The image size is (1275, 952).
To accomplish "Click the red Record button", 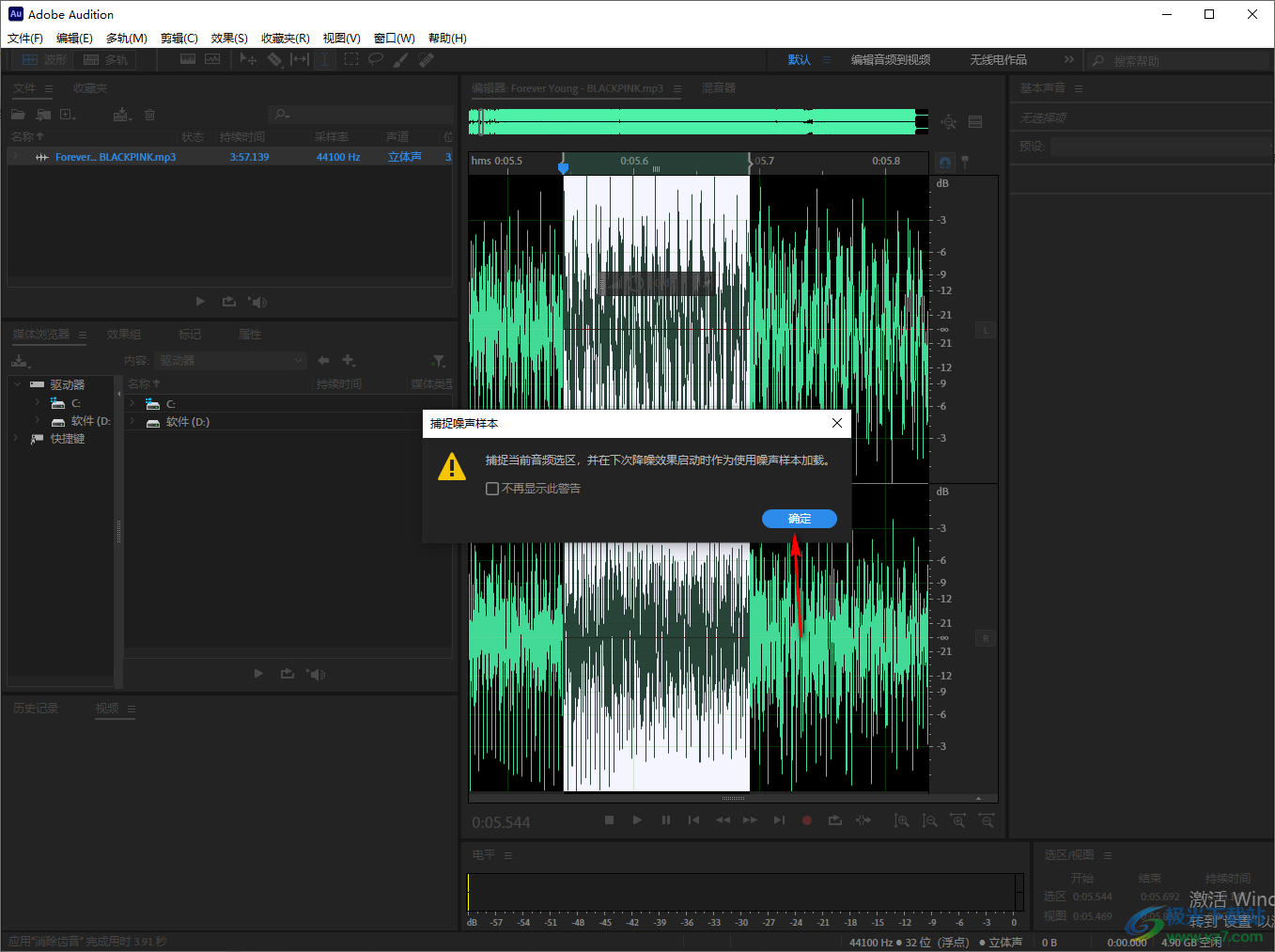I will tap(806, 820).
